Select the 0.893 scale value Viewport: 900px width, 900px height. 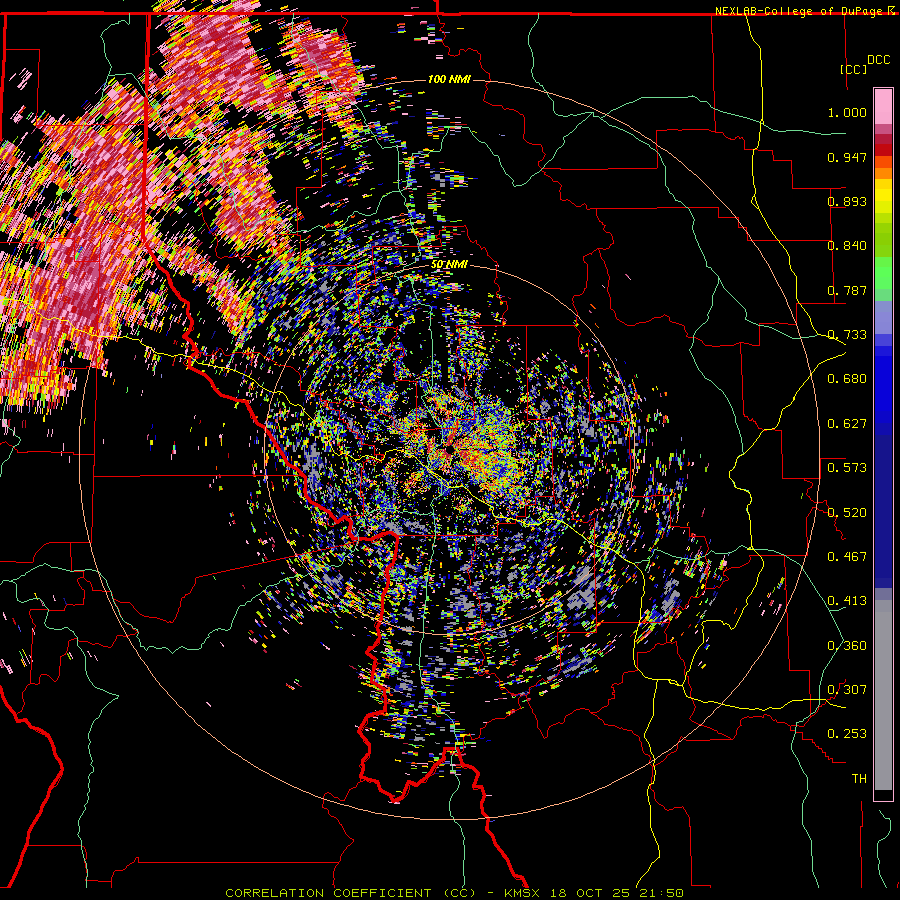pos(847,201)
